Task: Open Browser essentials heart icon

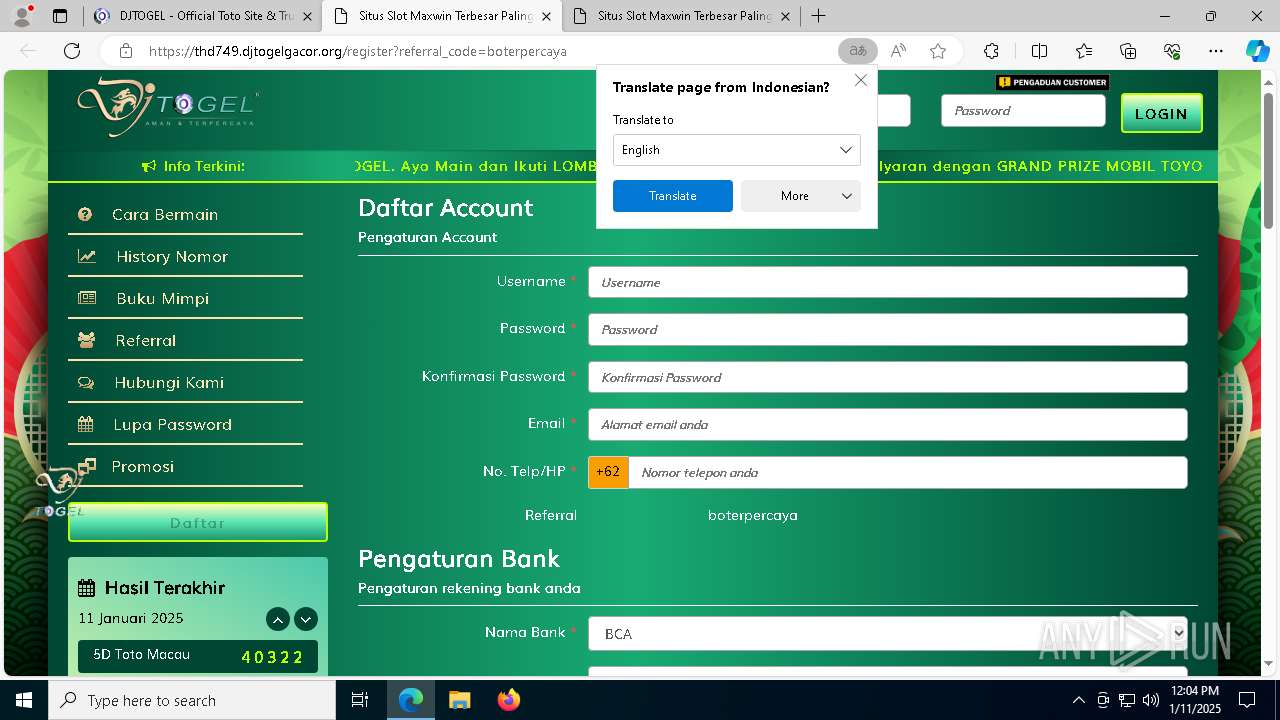Action: [1172, 51]
